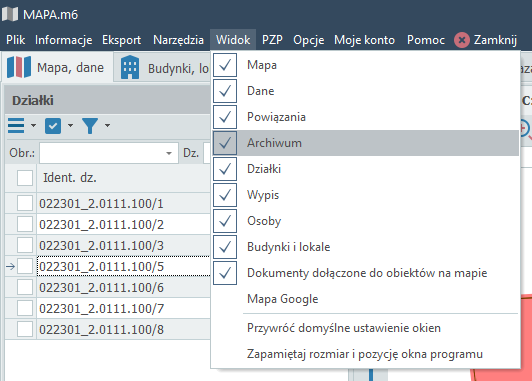Screen dimensions: 532x381
Task: Check the box for 022301_2.0111.100/7
Action: [25, 308]
